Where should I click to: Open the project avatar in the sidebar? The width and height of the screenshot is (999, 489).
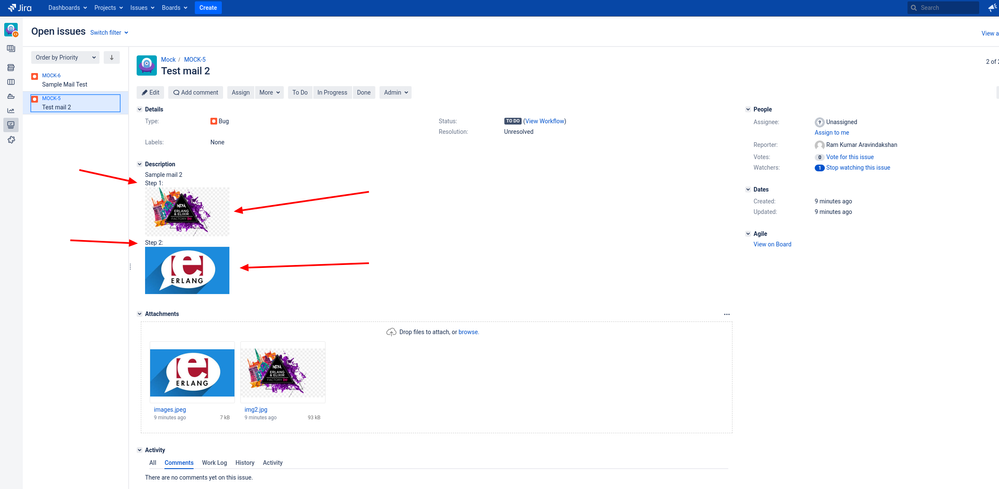pyautogui.click(x=11, y=30)
